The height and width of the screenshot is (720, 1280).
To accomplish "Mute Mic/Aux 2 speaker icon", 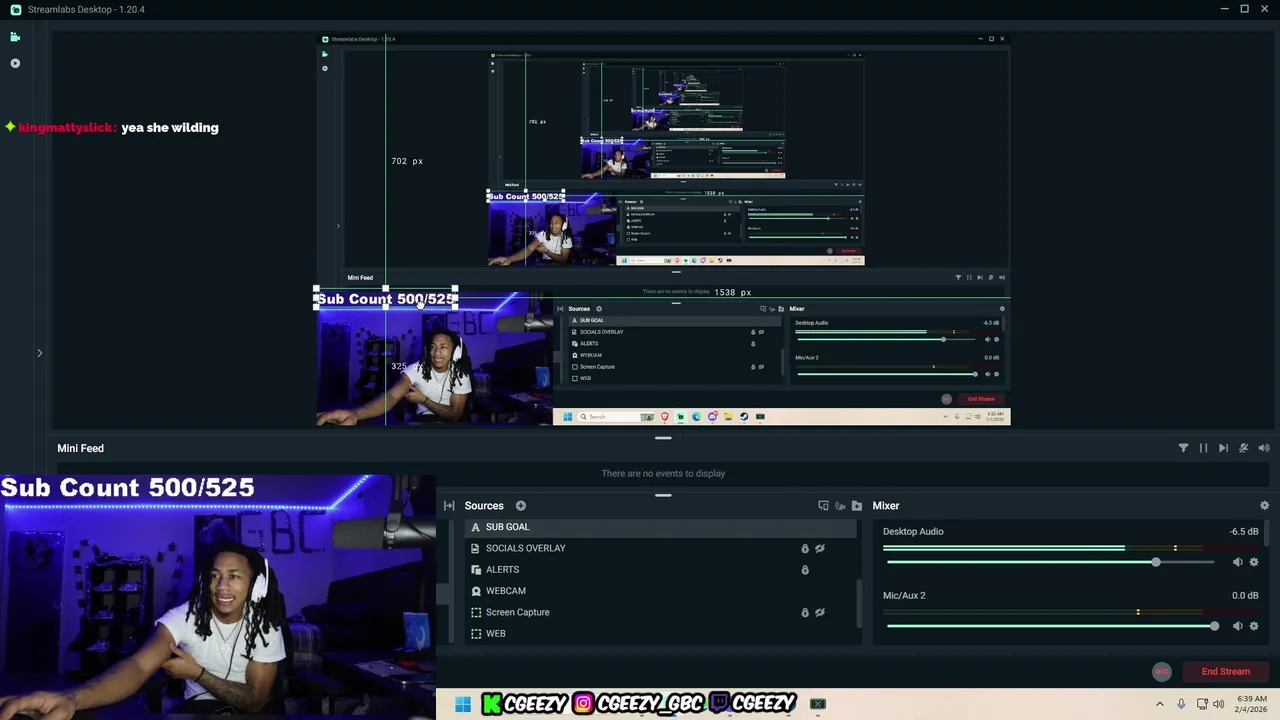I will pyautogui.click(x=1237, y=626).
